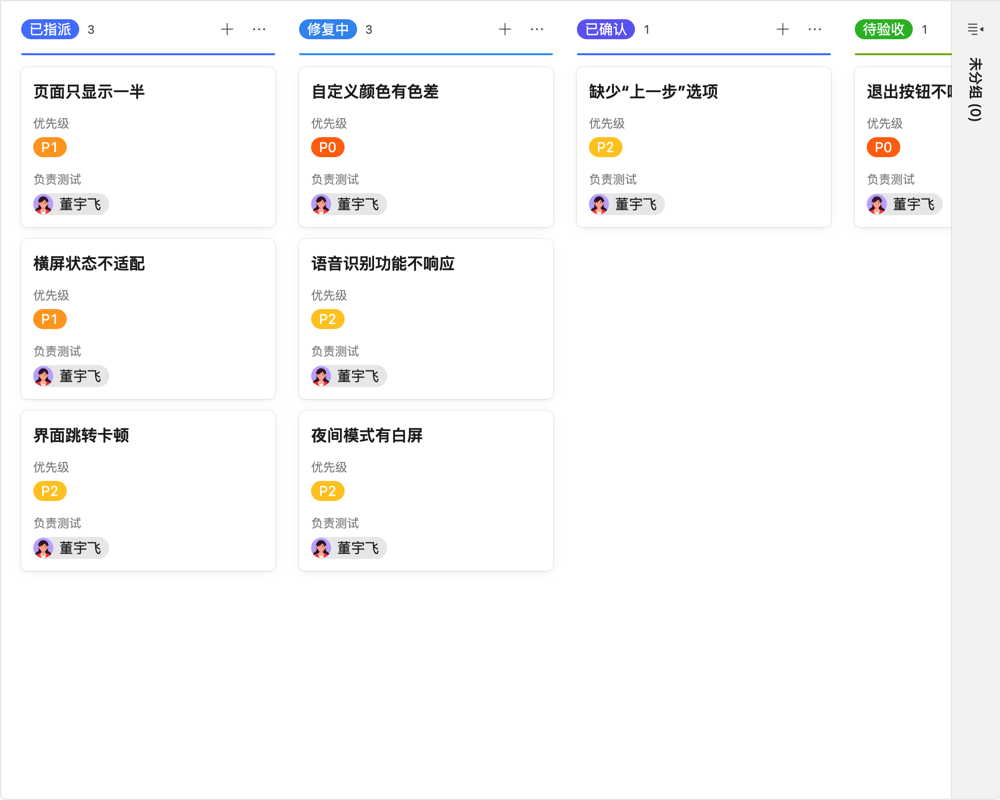Open the 夜间模式有白屏 card
The height and width of the screenshot is (800, 1000).
coord(425,491)
